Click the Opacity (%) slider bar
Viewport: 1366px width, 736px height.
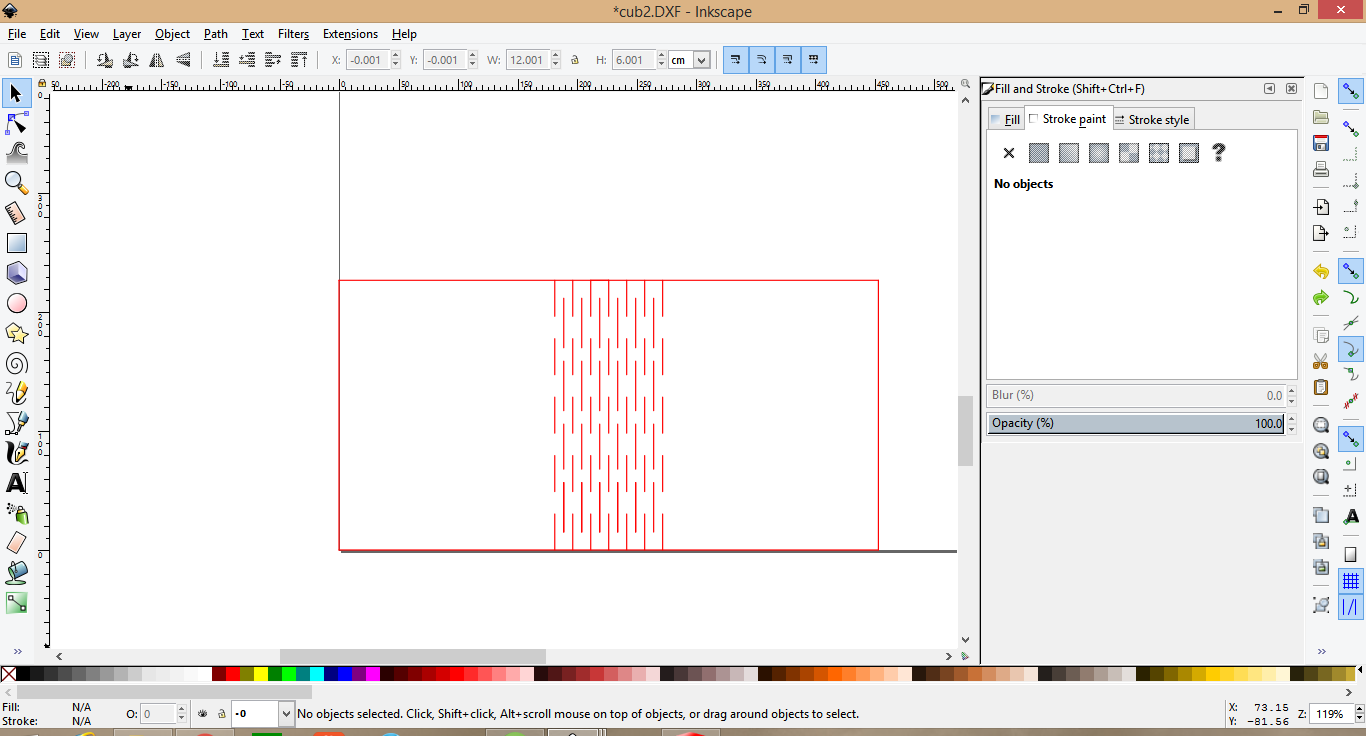coord(1136,423)
